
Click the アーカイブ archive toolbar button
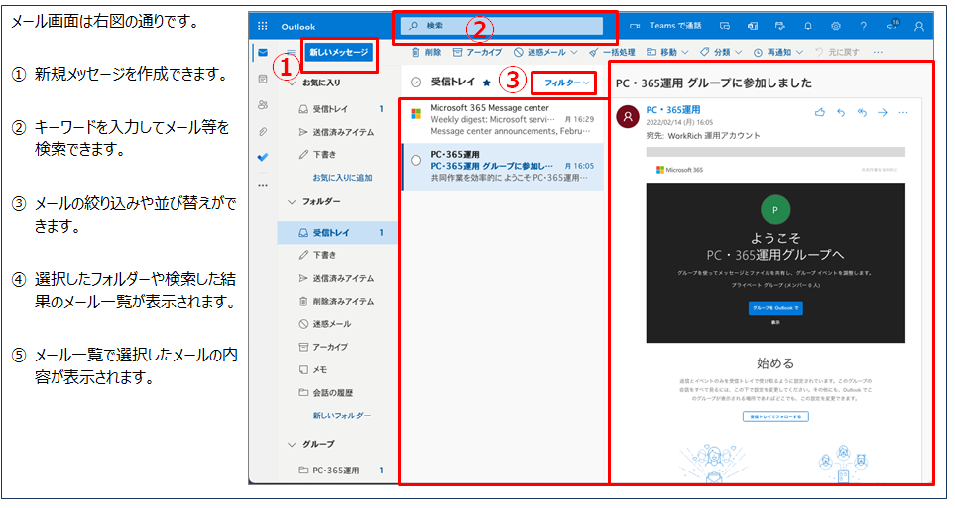click(x=478, y=52)
